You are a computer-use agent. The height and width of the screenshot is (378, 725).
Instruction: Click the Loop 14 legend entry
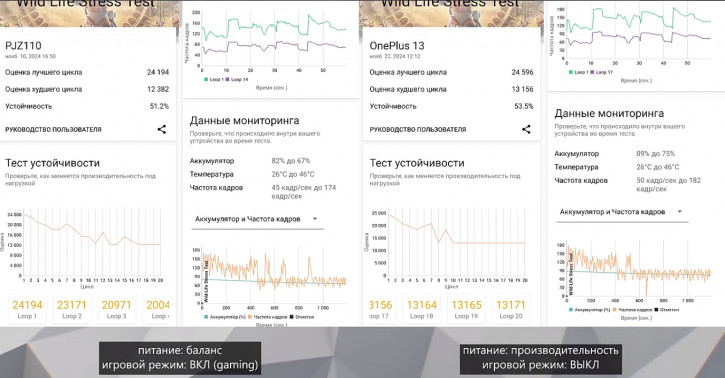[x=237, y=79]
